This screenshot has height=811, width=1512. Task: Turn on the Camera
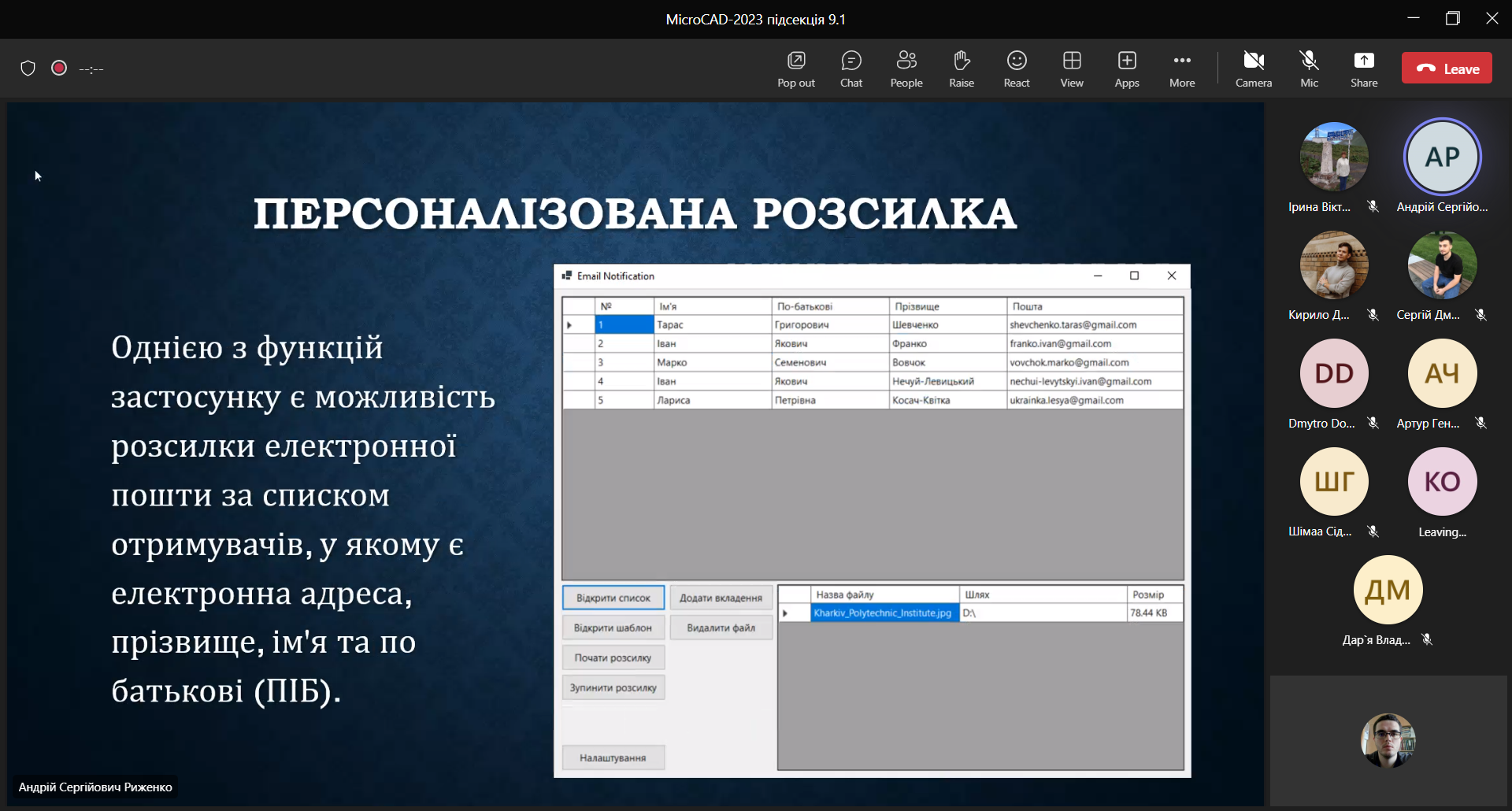(1253, 69)
